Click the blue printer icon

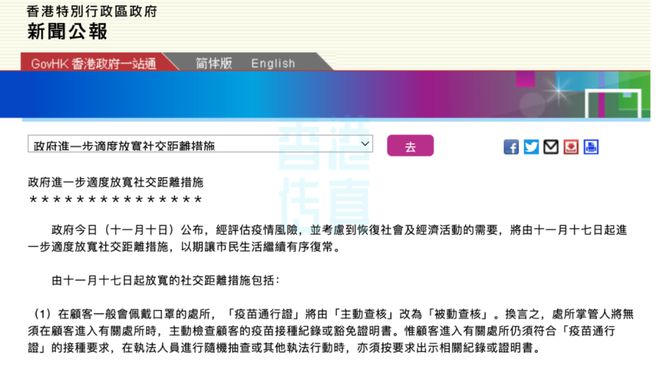[591, 147]
